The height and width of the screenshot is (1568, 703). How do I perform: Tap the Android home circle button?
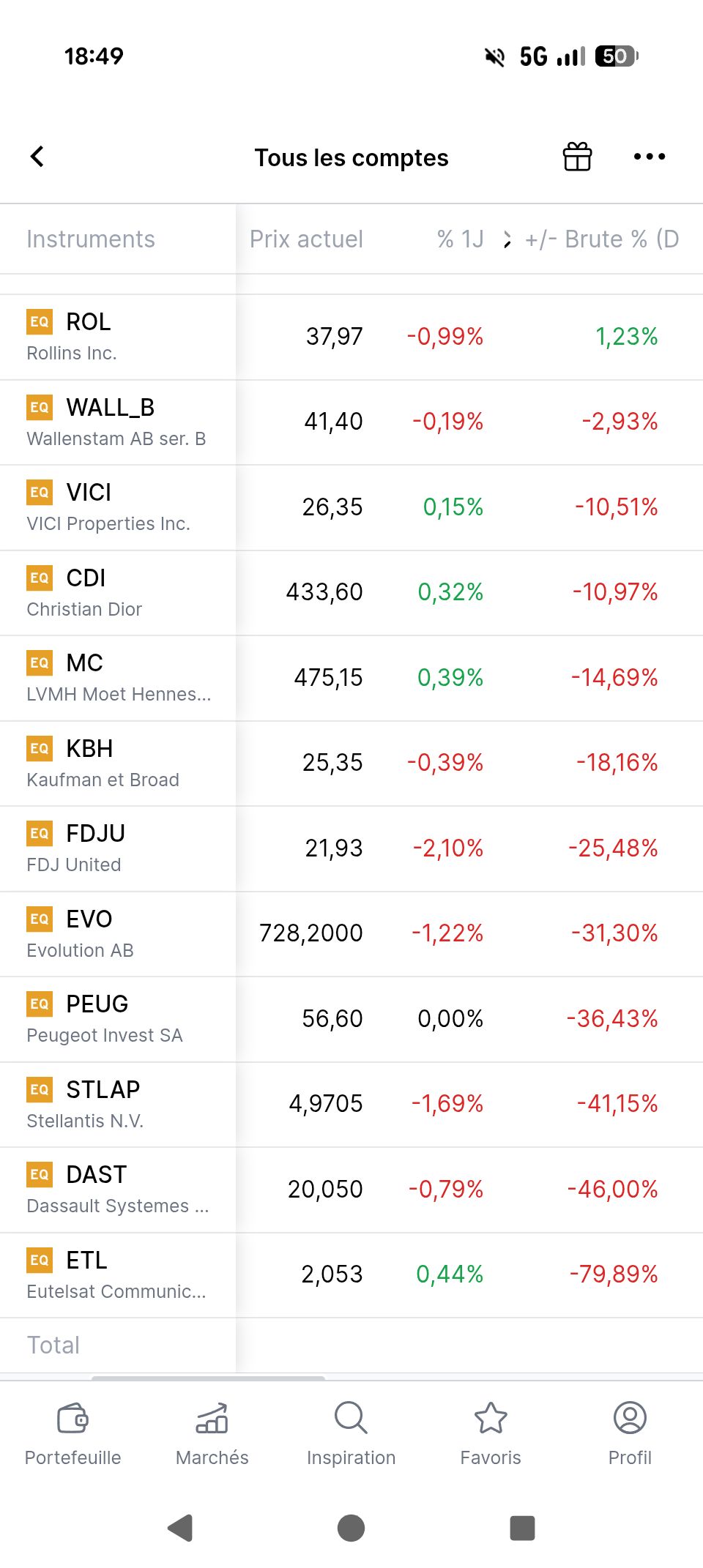[x=351, y=1528]
